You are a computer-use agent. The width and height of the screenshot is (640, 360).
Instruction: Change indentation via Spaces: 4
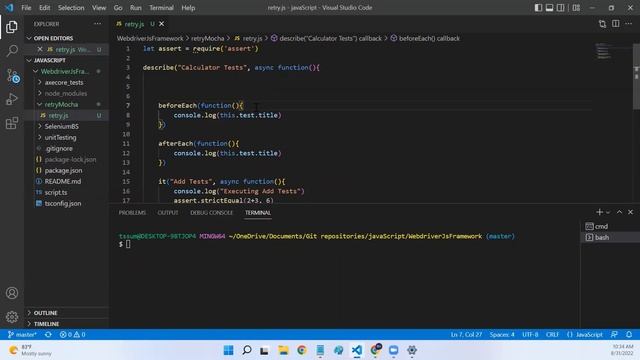pos(502,334)
